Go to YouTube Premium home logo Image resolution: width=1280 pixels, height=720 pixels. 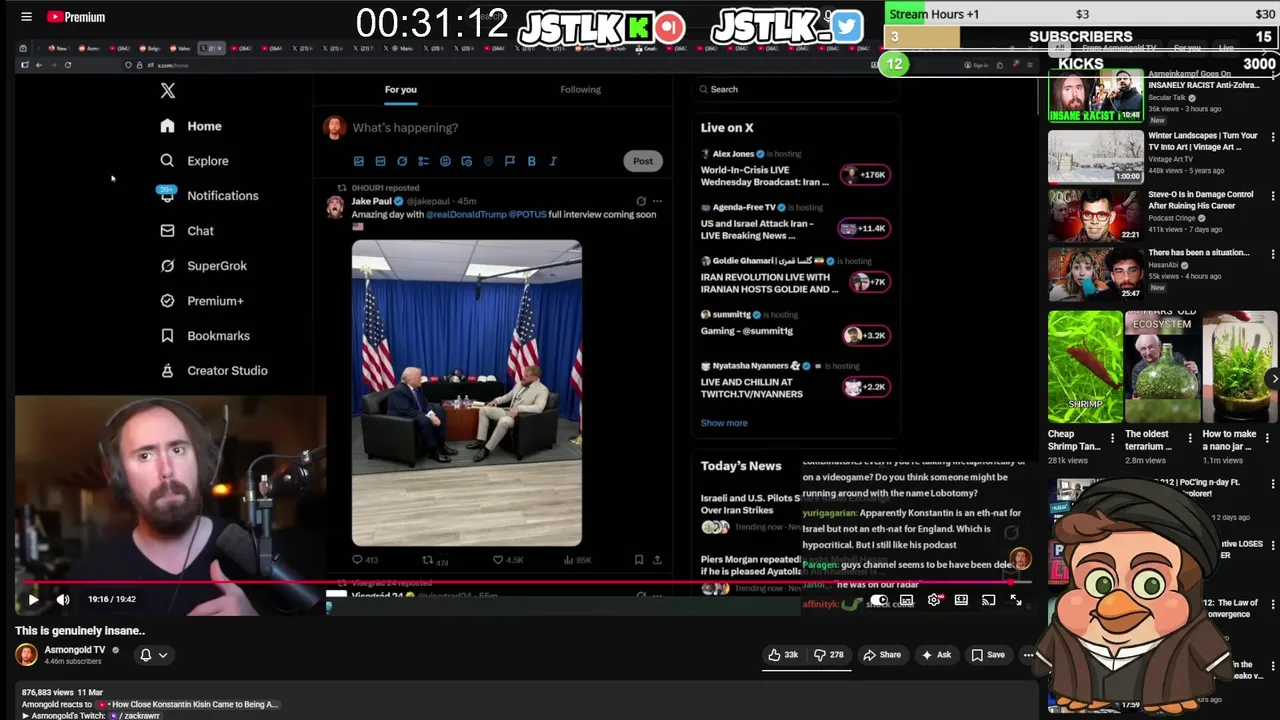(x=76, y=17)
